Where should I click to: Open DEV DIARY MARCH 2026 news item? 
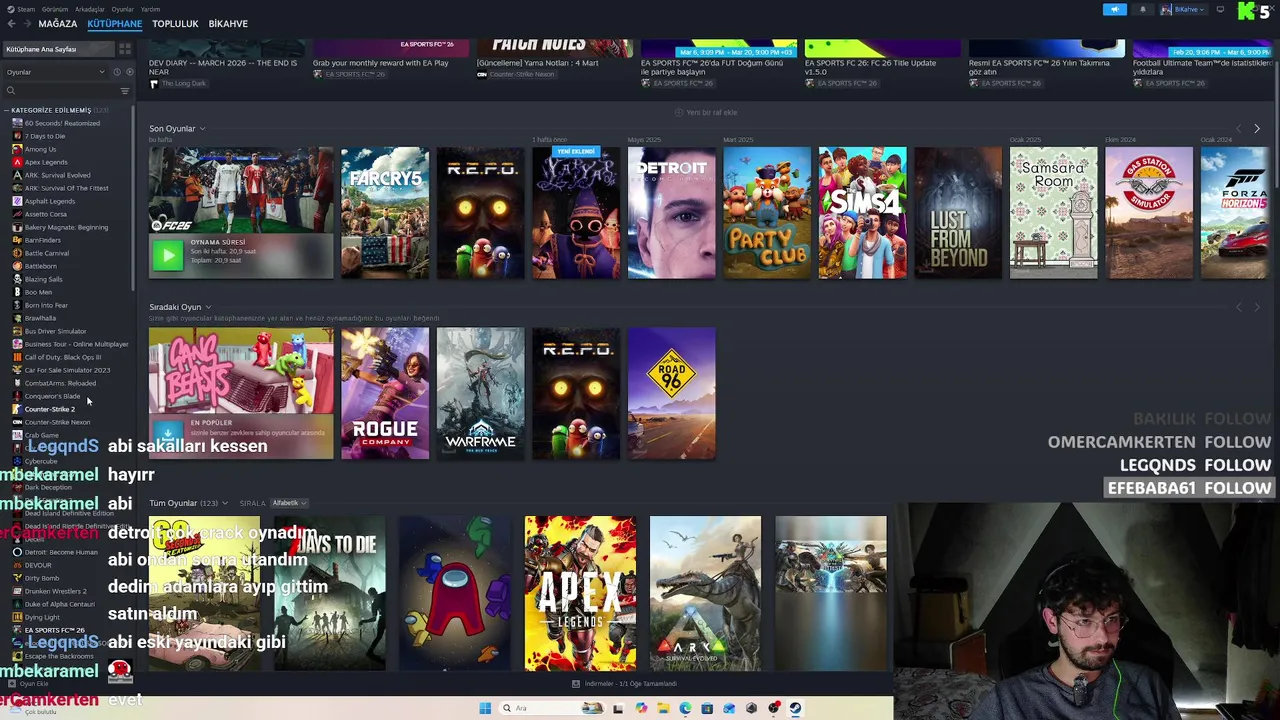(x=223, y=68)
